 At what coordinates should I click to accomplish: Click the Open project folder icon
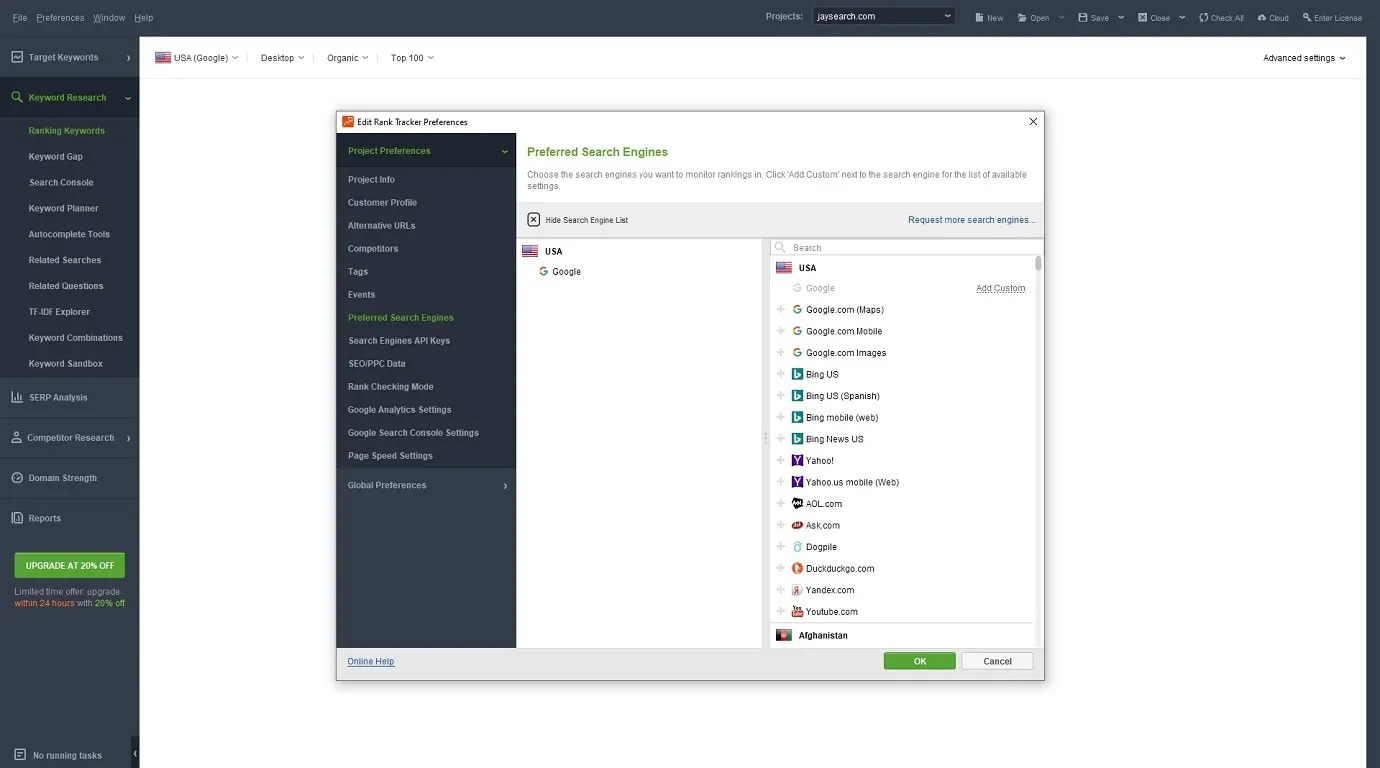click(x=1023, y=17)
